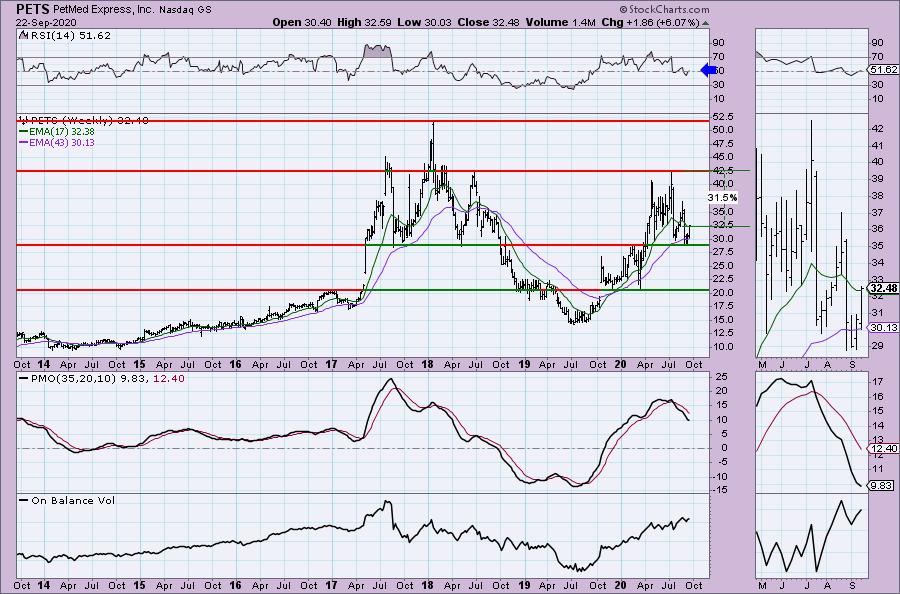Click the 12.5 price axis label

[x=723, y=333]
